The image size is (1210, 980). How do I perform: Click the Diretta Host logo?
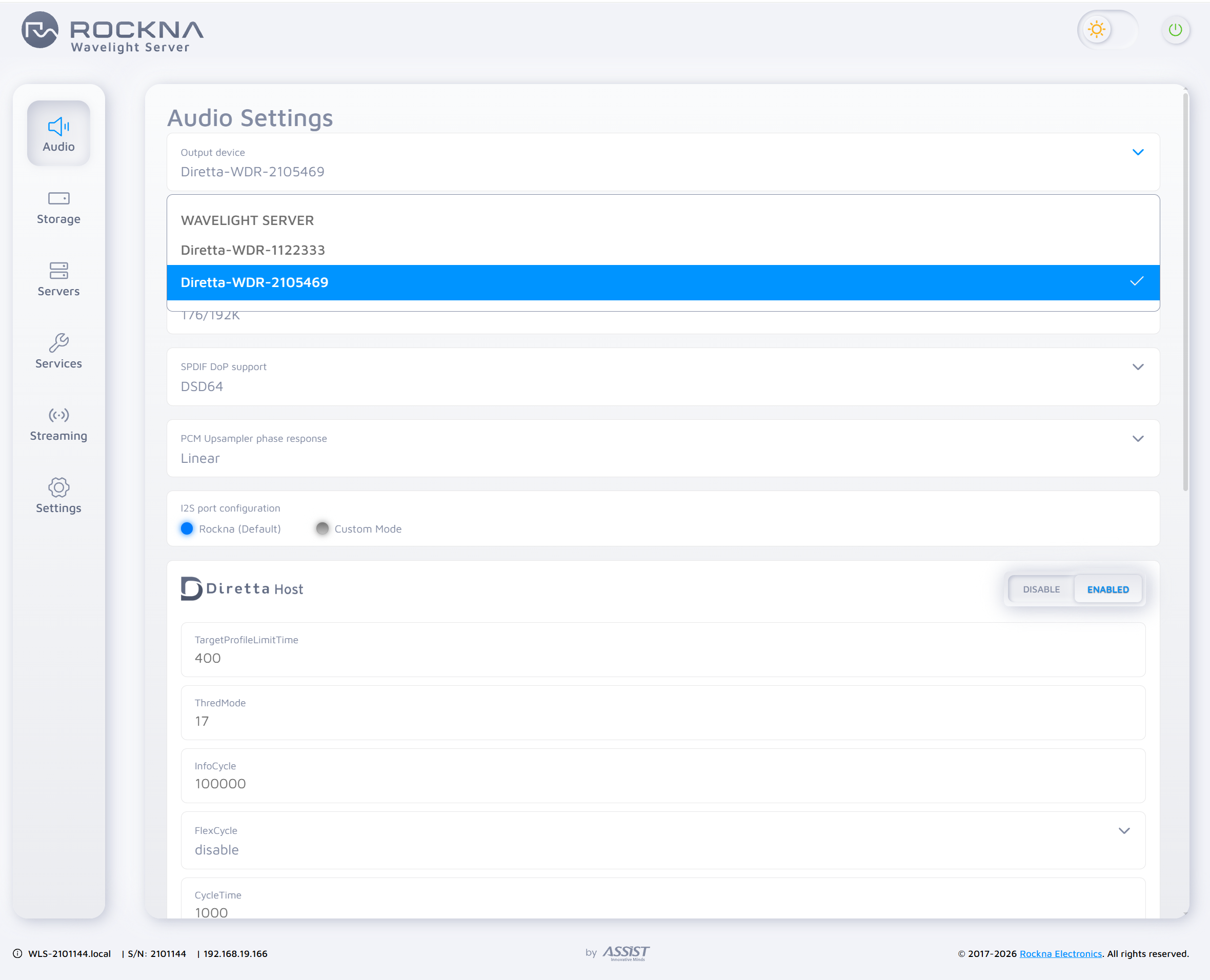tap(241, 589)
